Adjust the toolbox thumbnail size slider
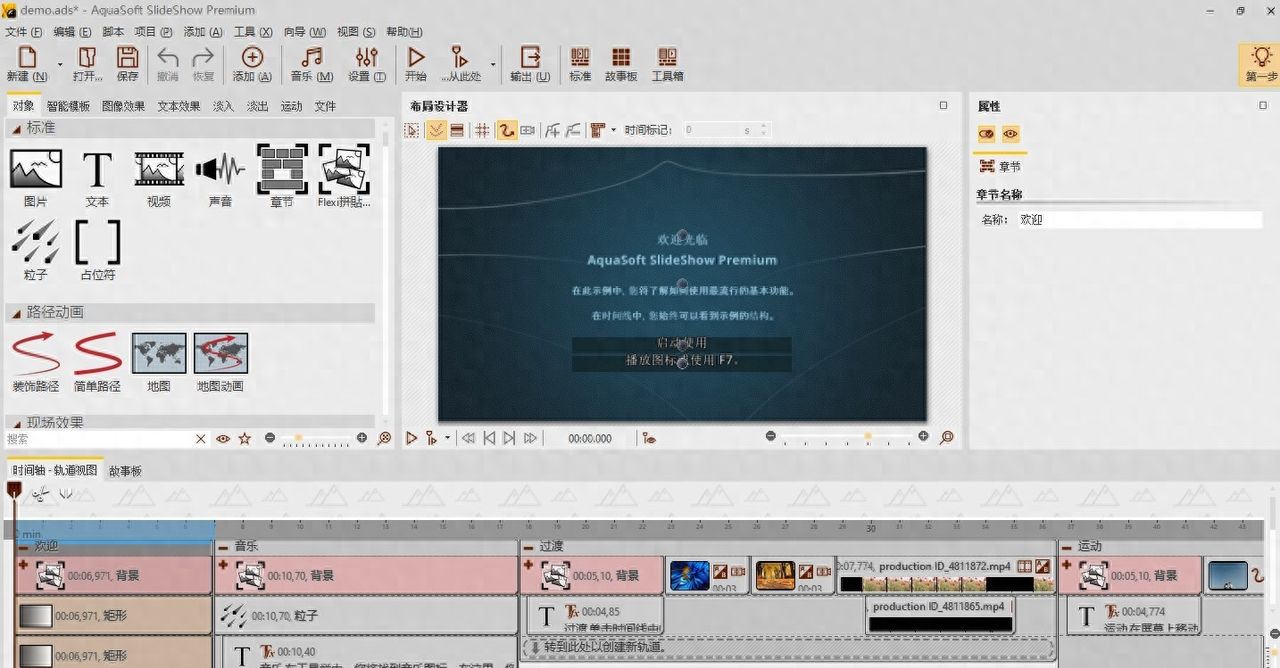 tap(316, 438)
